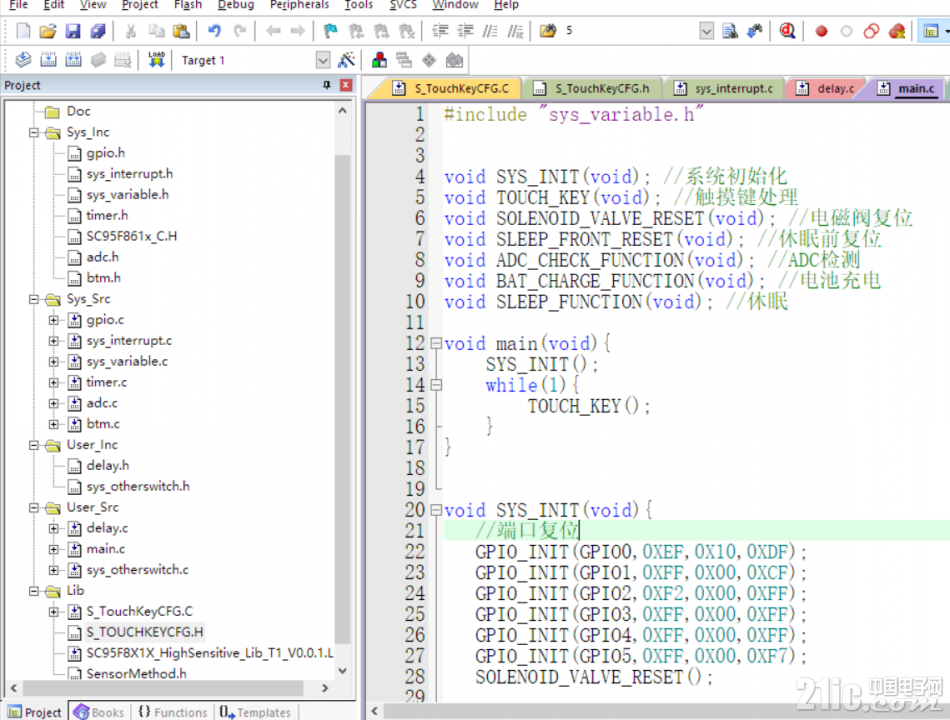
Task: Disable all breakpoints icon
Action: [x=871, y=31]
